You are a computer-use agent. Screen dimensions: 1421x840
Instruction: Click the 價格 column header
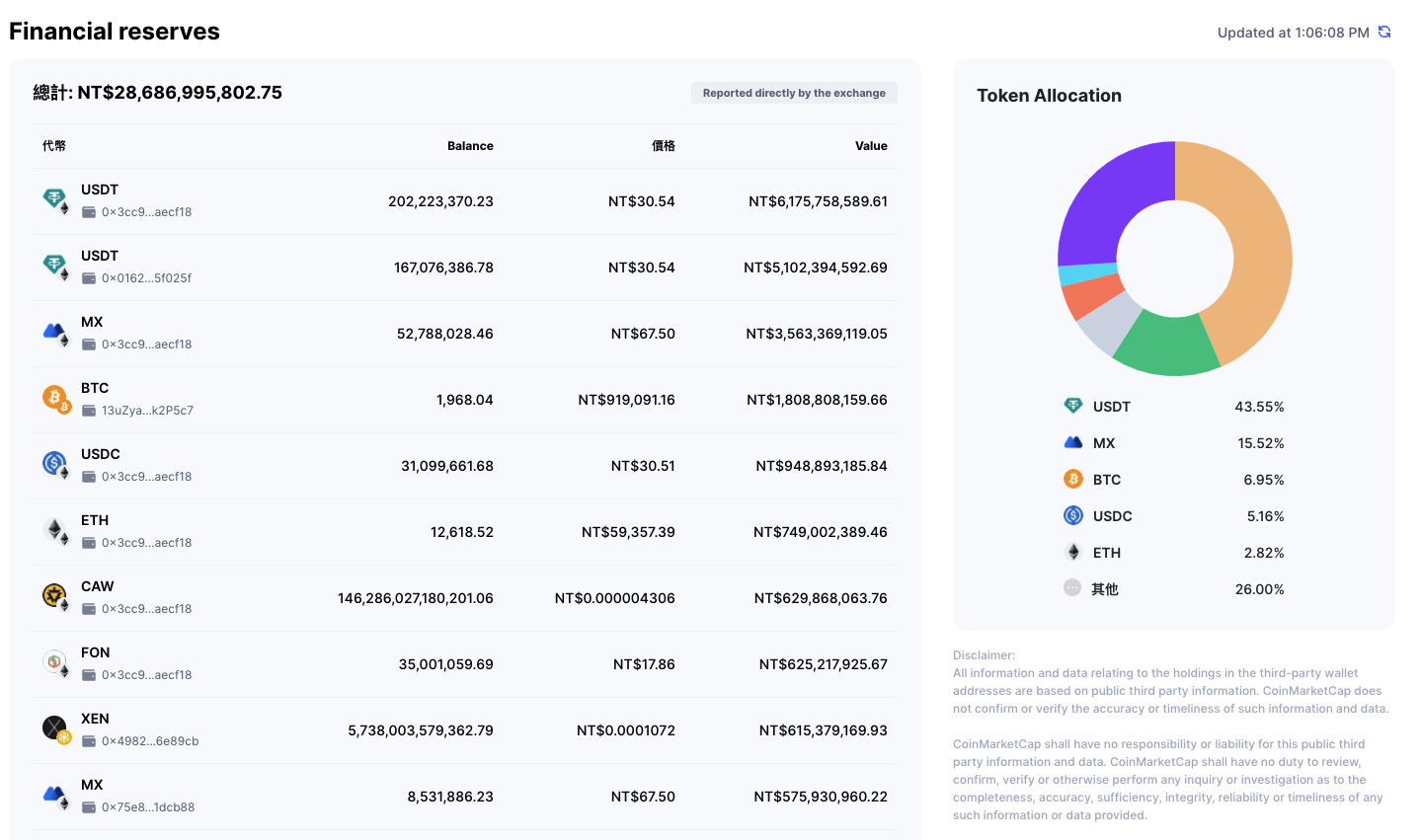[x=664, y=146]
